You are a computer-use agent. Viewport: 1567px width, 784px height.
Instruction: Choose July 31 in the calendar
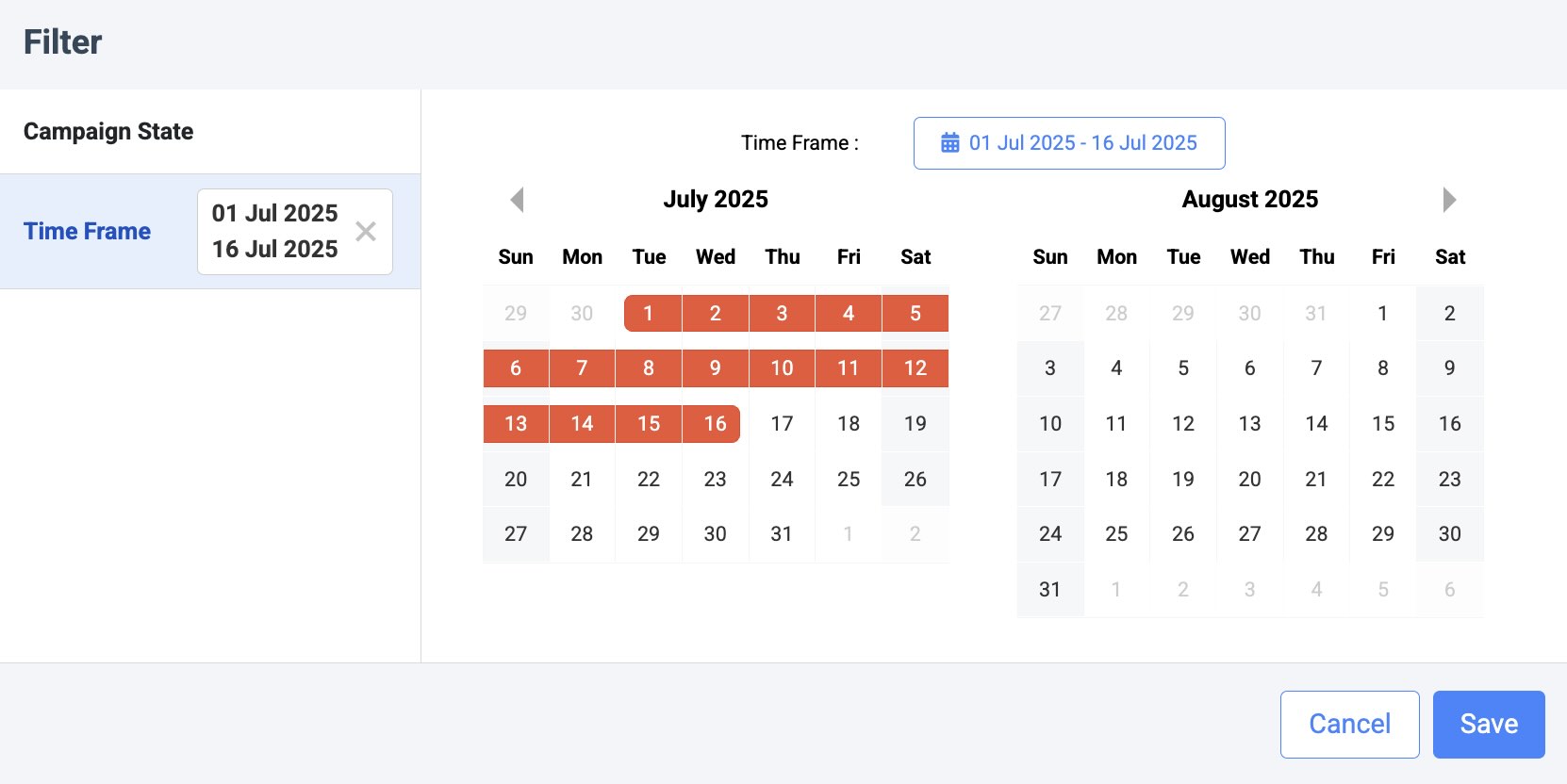tap(782, 534)
